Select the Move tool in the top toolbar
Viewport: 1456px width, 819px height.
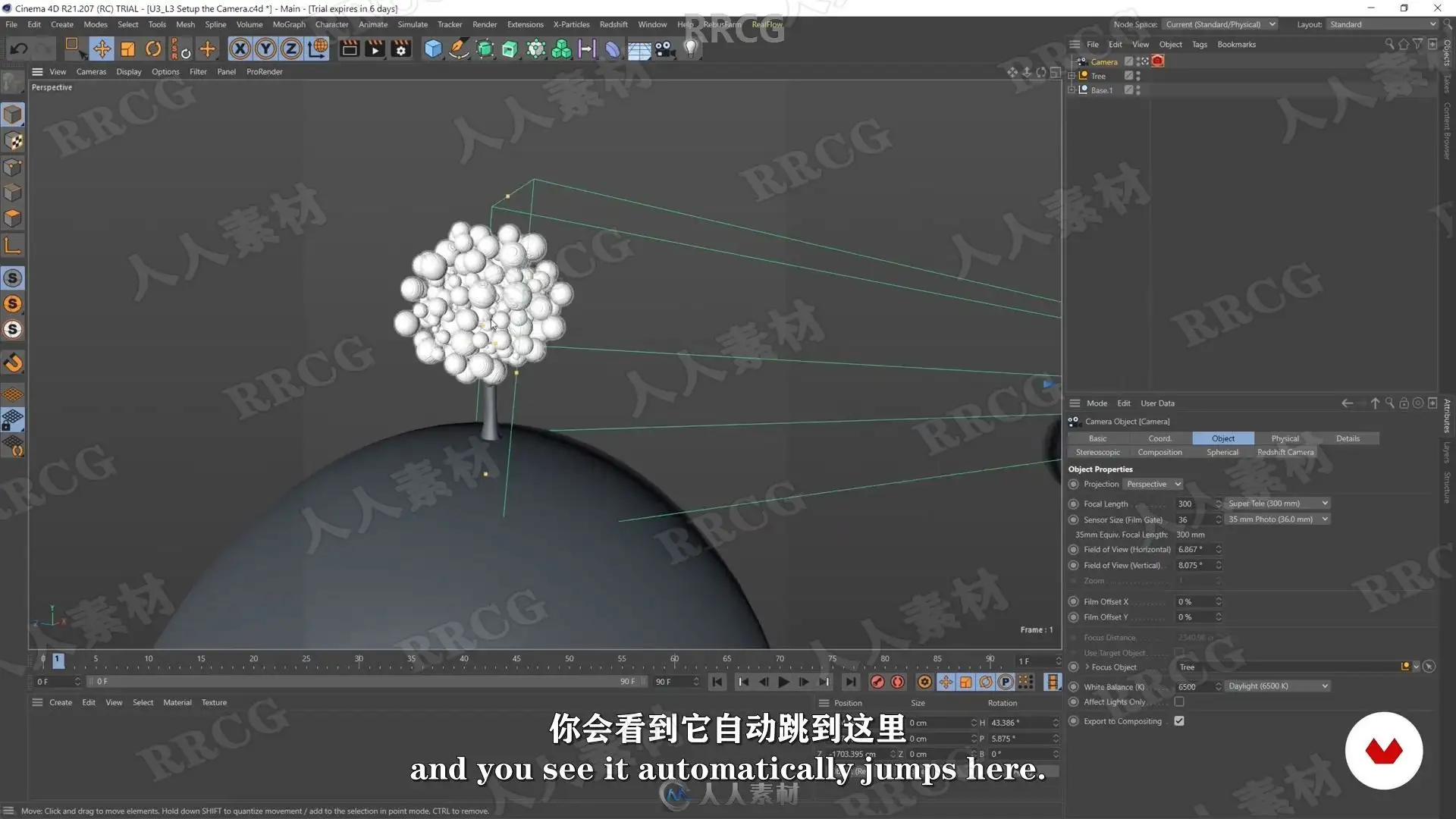pyautogui.click(x=102, y=49)
